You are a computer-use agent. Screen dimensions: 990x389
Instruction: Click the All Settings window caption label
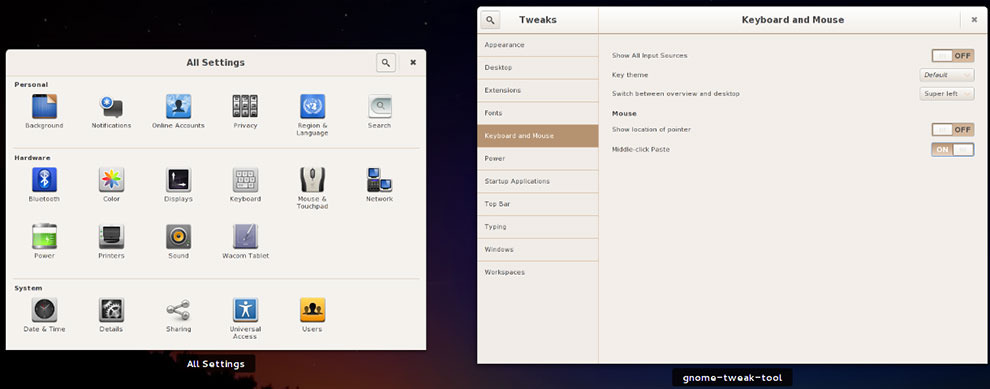click(x=215, y=364)
